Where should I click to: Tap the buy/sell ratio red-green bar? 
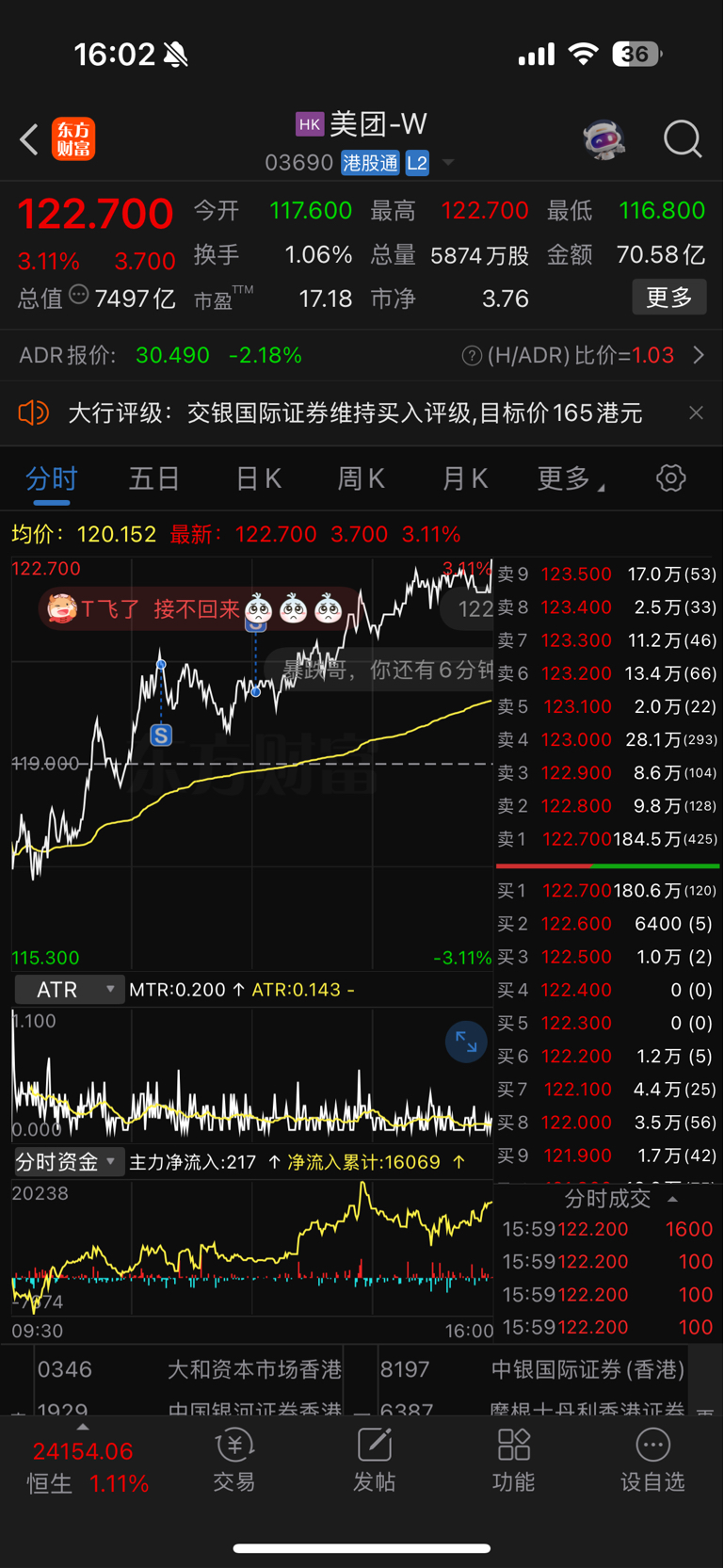[x=607, y=865]
